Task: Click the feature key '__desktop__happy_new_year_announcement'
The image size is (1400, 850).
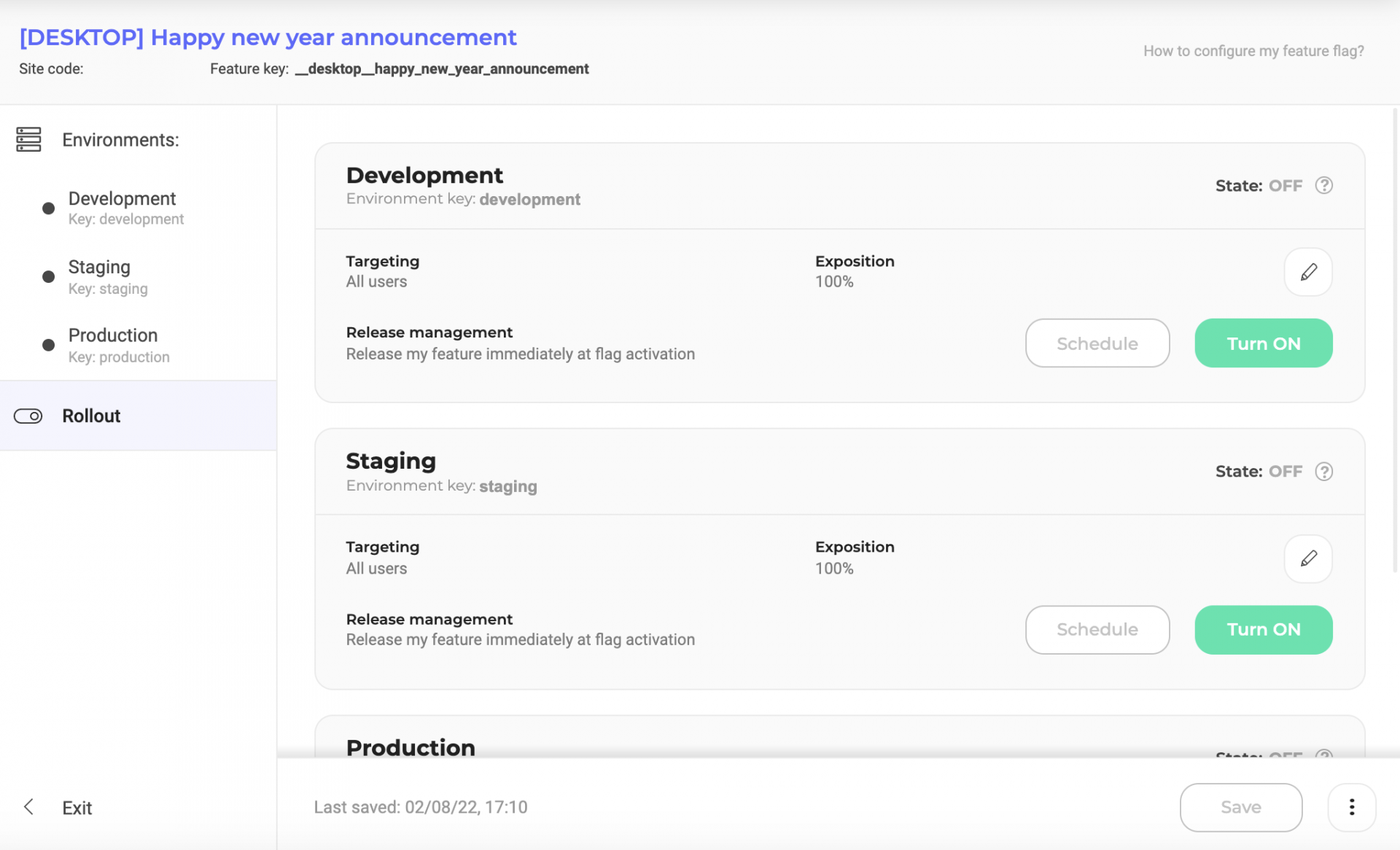Action: tap(442, 69)
